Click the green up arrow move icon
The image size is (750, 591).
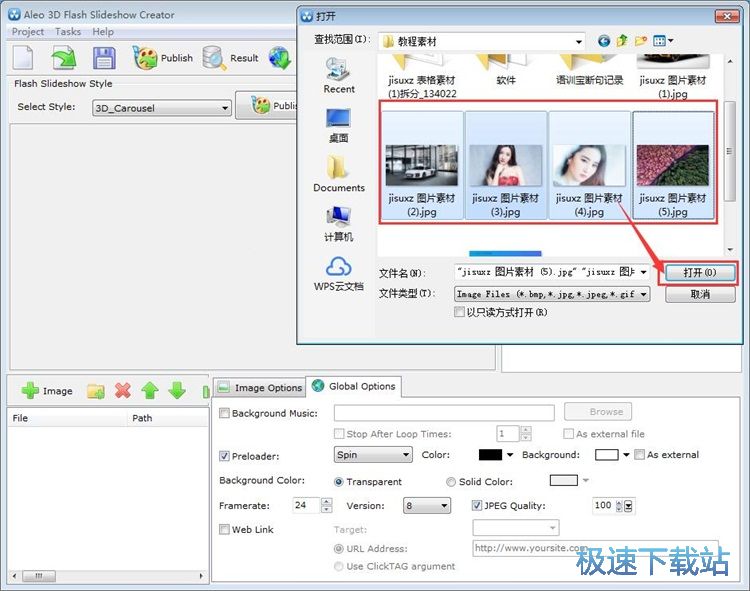(150, 391)
